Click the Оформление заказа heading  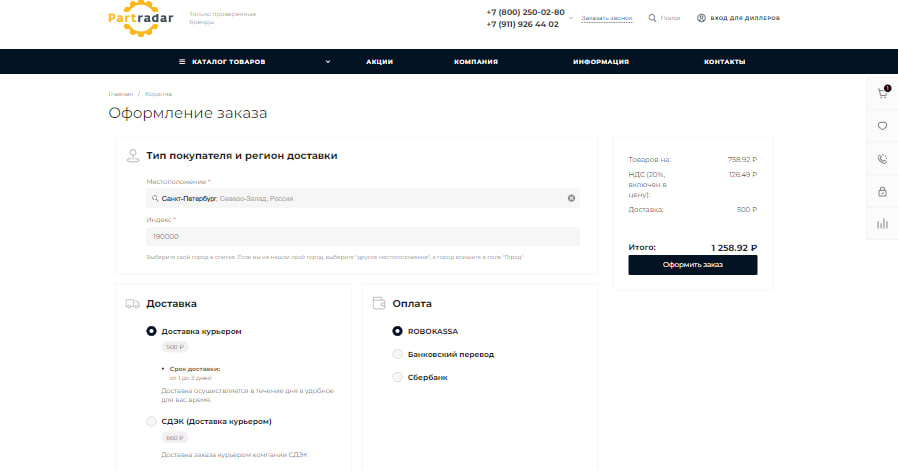(188, 113)
